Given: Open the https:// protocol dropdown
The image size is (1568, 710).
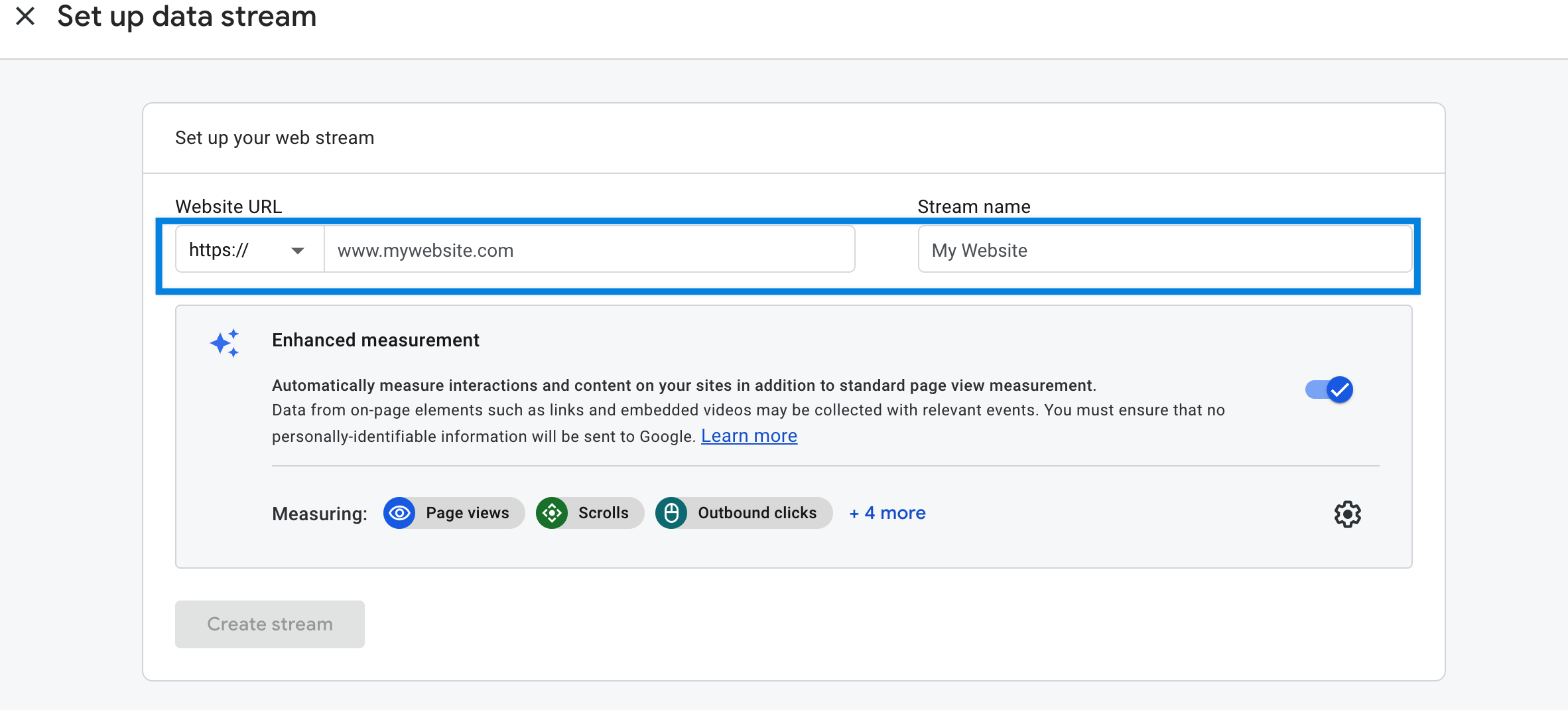Looking at the screenshot, I should tap(249, 249).
